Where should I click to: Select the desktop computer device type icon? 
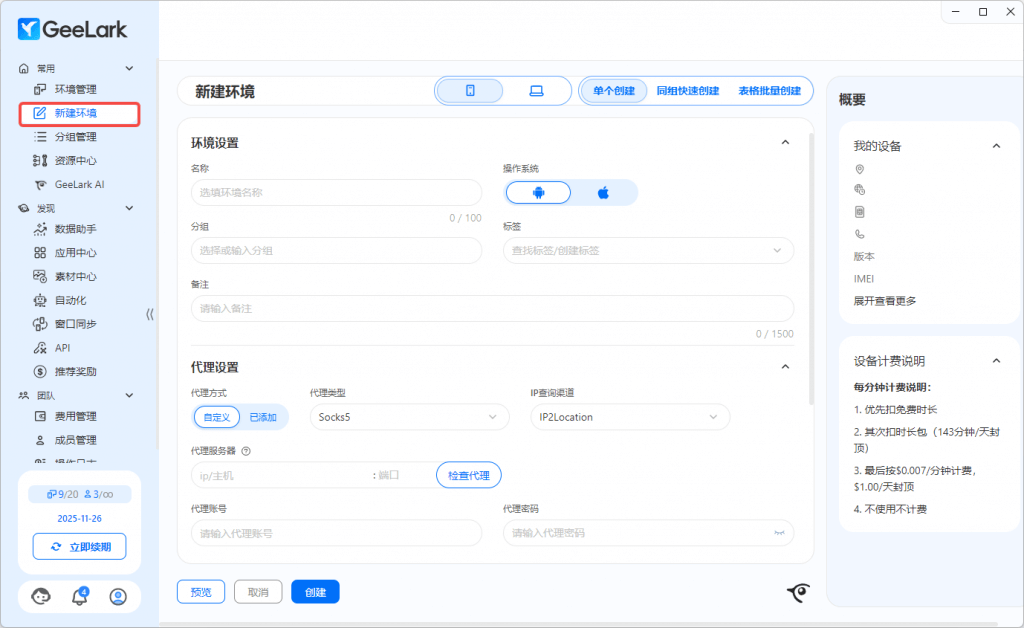536,91
